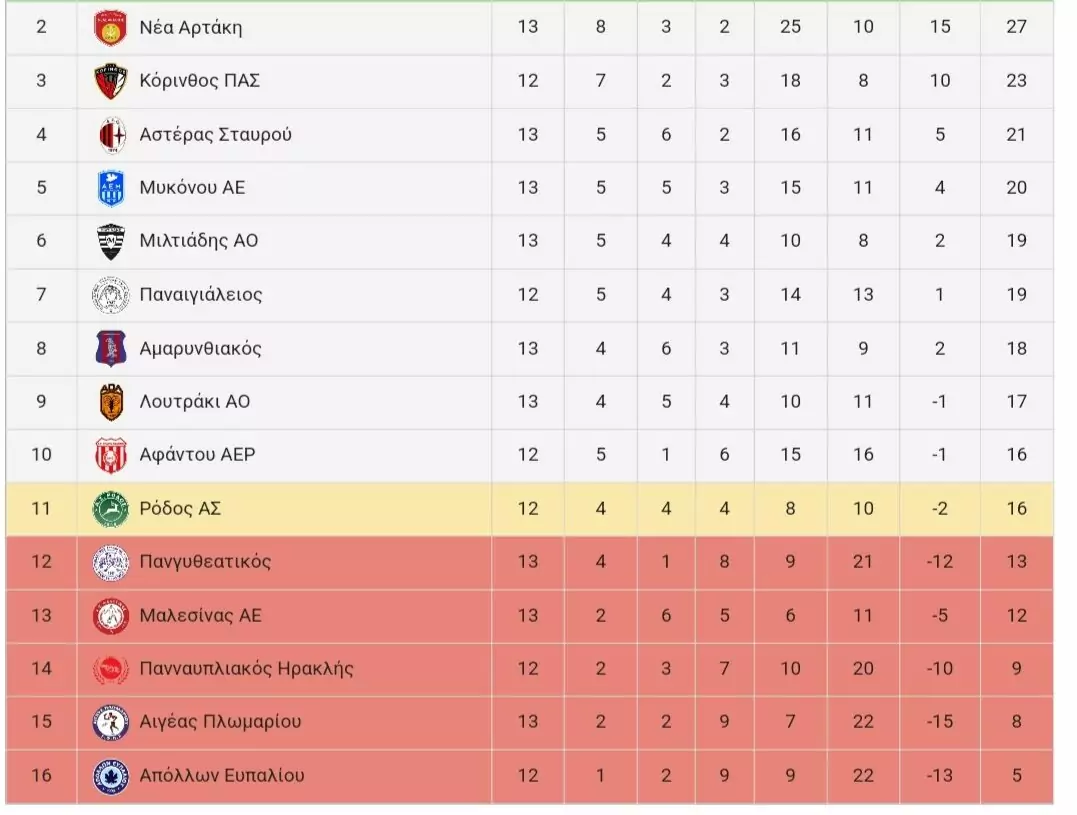Open the Παναργειακός... Πανγυθεατικός team name link

coord(205,562)
